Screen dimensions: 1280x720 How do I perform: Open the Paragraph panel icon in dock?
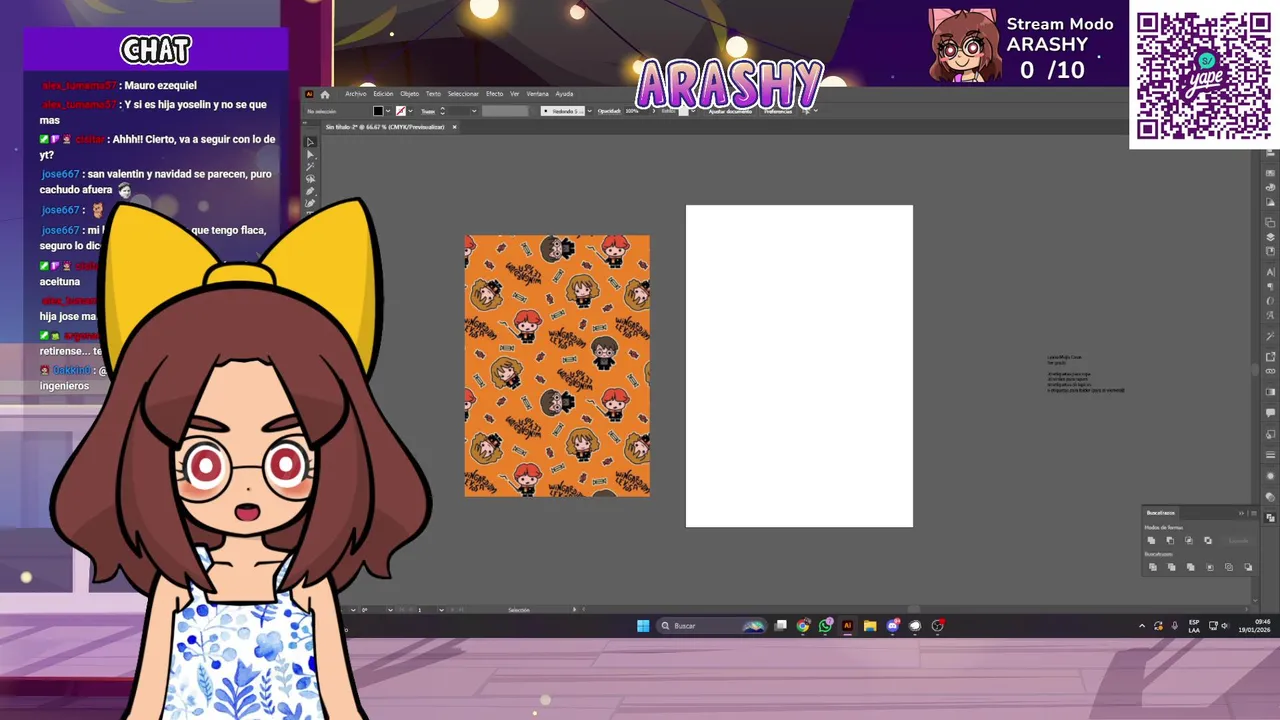(x=1270, y=286)
